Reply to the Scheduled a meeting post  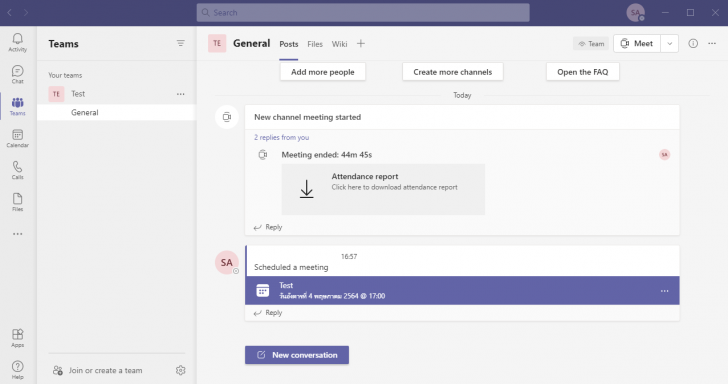coord(268,313)
